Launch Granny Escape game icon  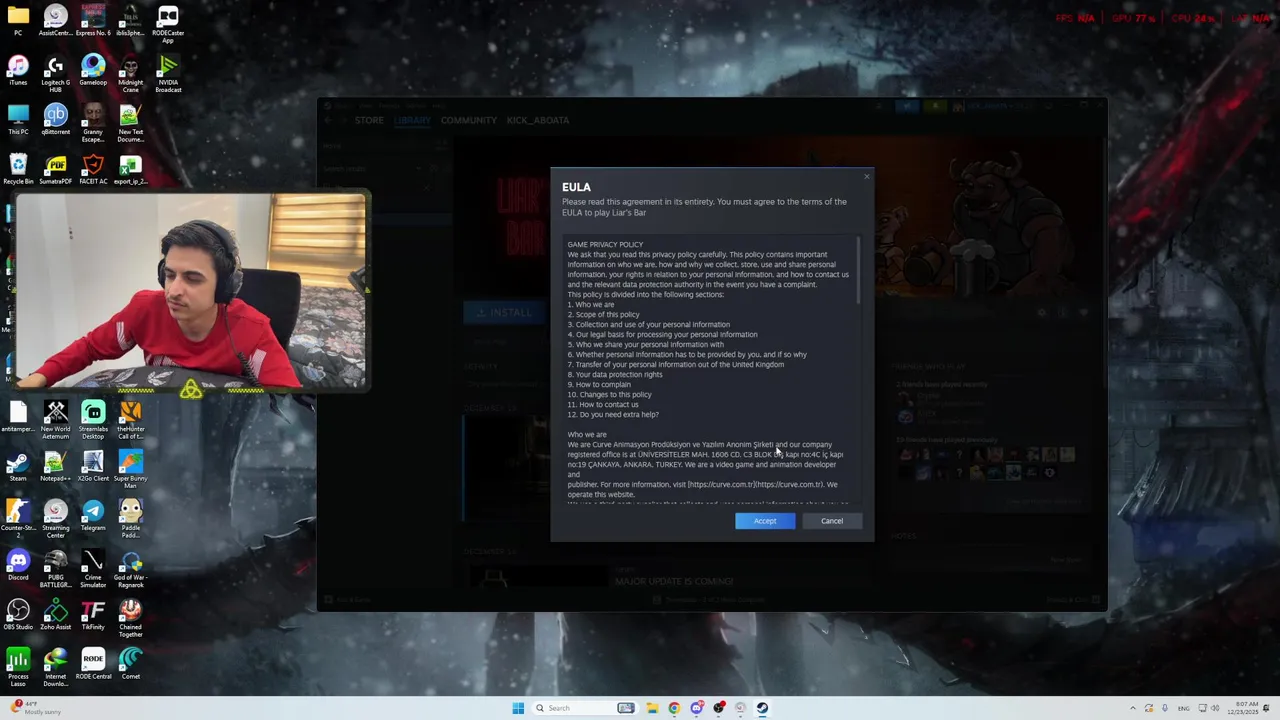(x=93, y=123)
